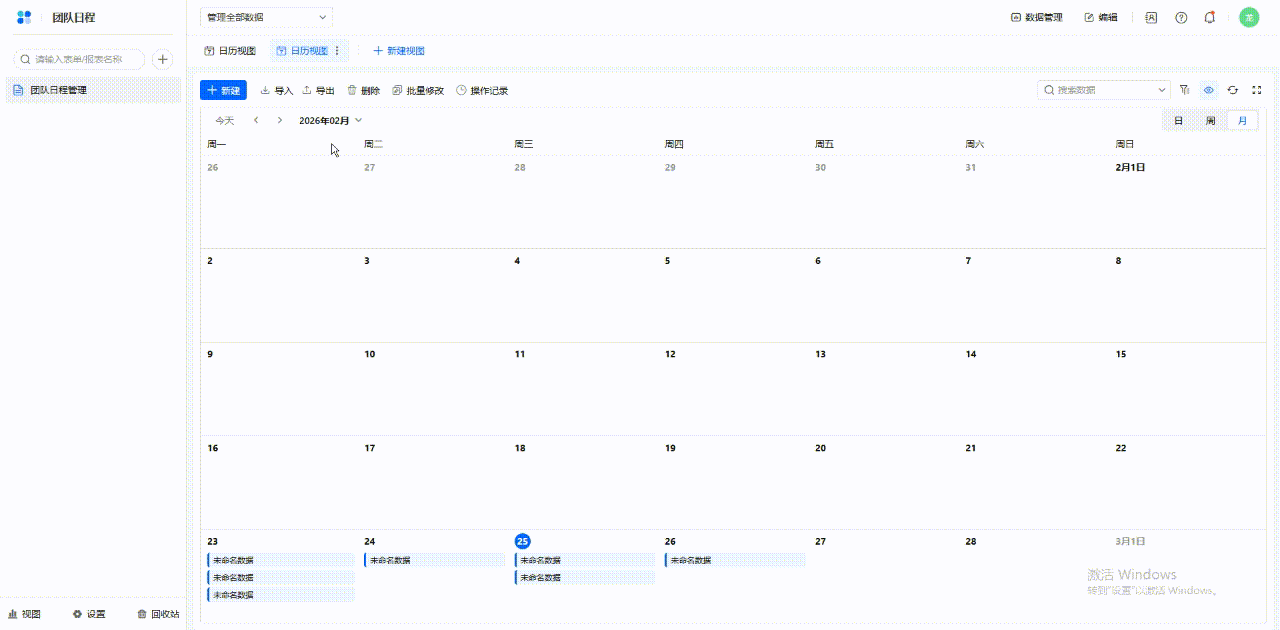Viewport: 1280px width, 630px height.
Task: Expand the search box dropdown arrow
Action: [1161, 90]
